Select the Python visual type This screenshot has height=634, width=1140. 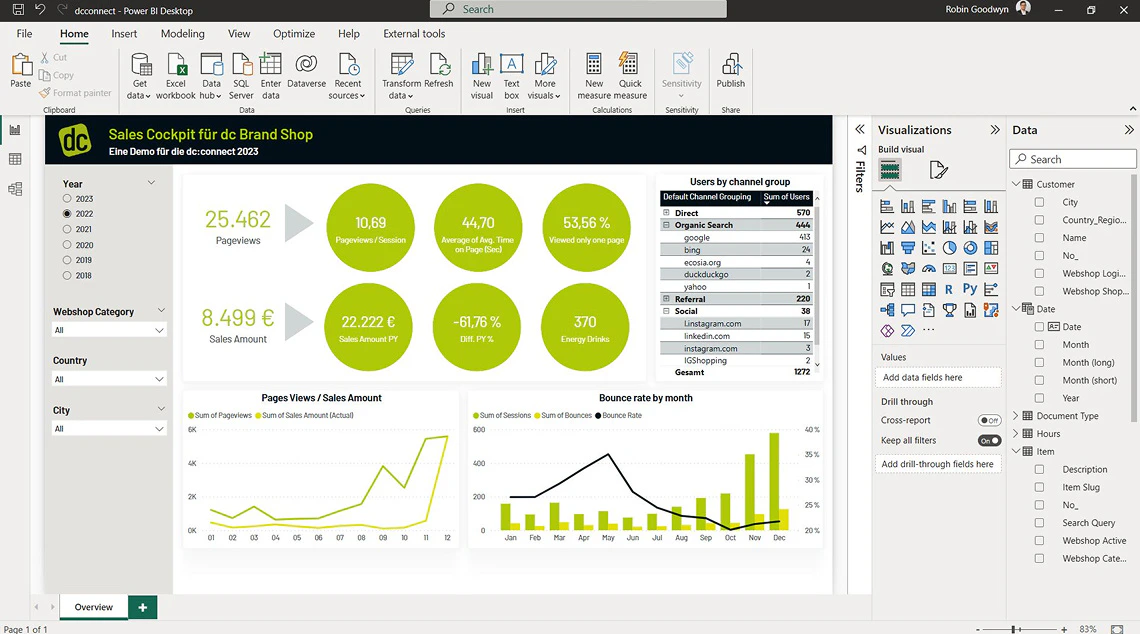click(x=970, y=289)
